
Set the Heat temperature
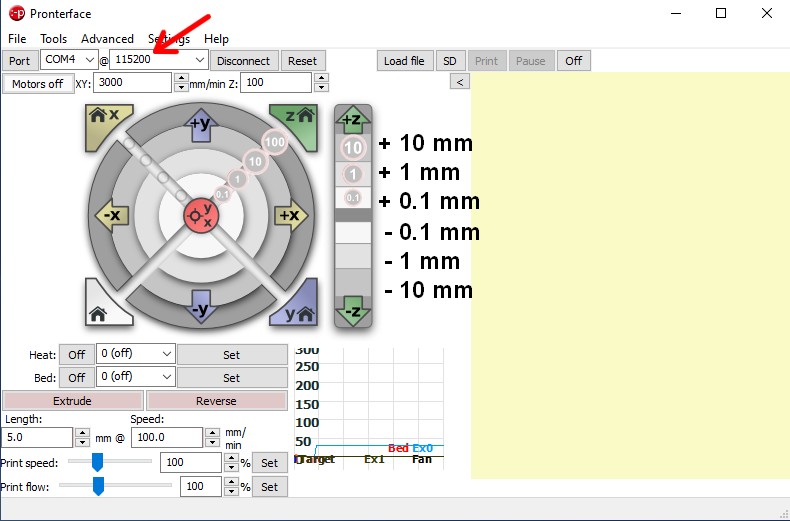tap(232, 355)
